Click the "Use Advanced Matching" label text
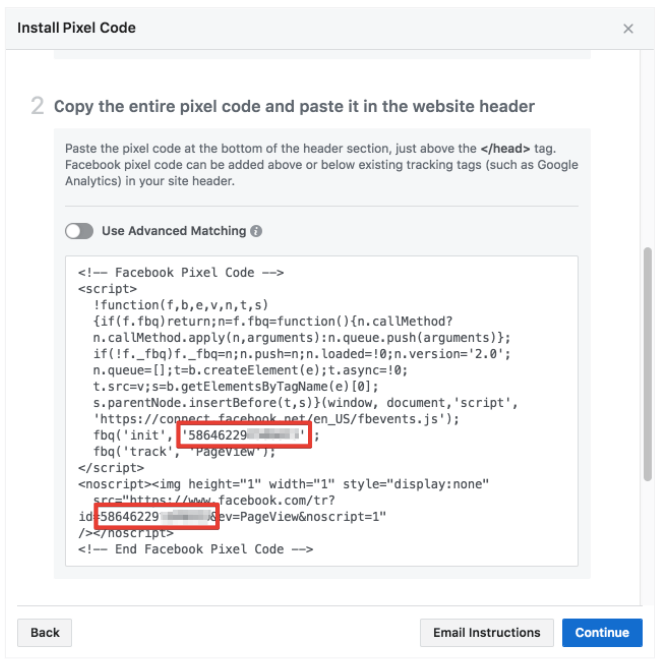The image size is (662, 665). click(174, 231)
